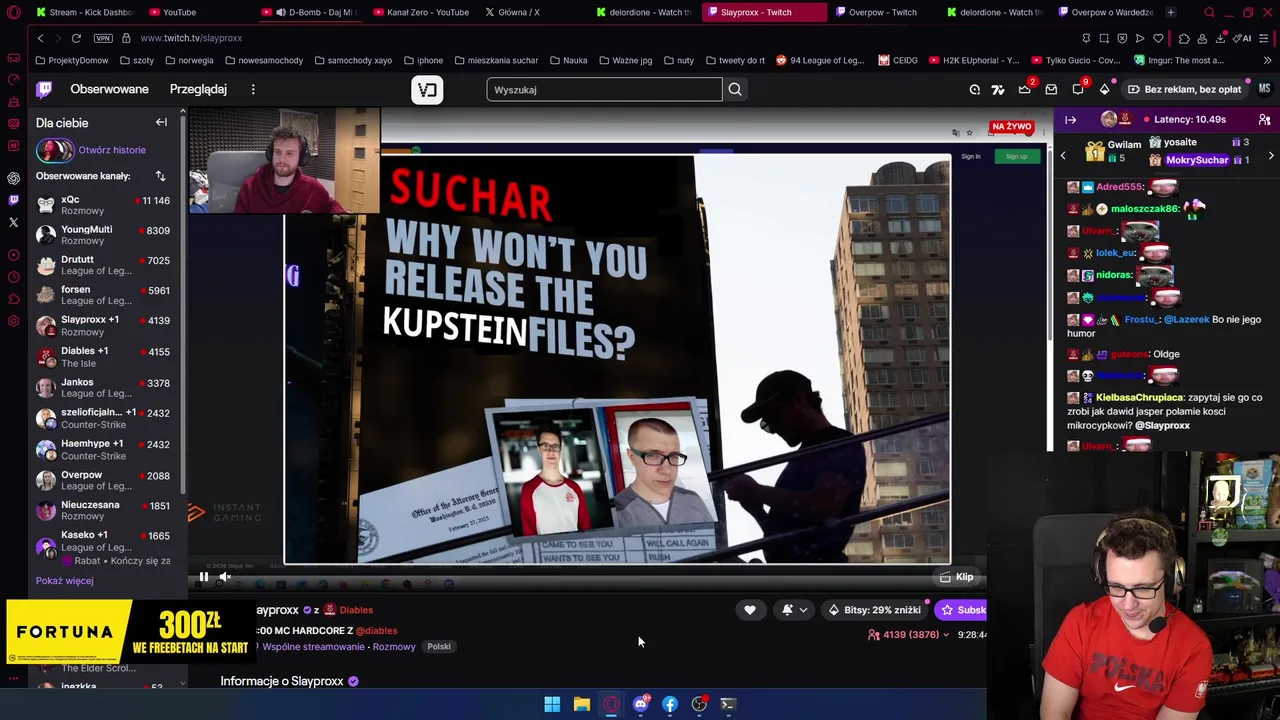Image resolution: width=1280 pixels, height=720 pixels.
Task: Click Bez reklam, bez opłat button
Action: (1184, 89)
